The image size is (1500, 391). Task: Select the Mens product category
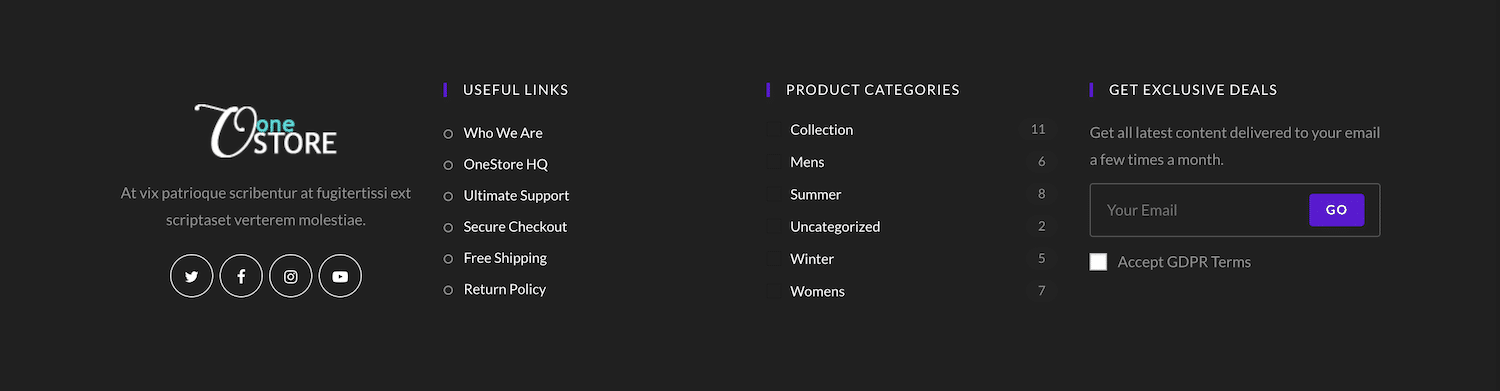tap(807, 162)
